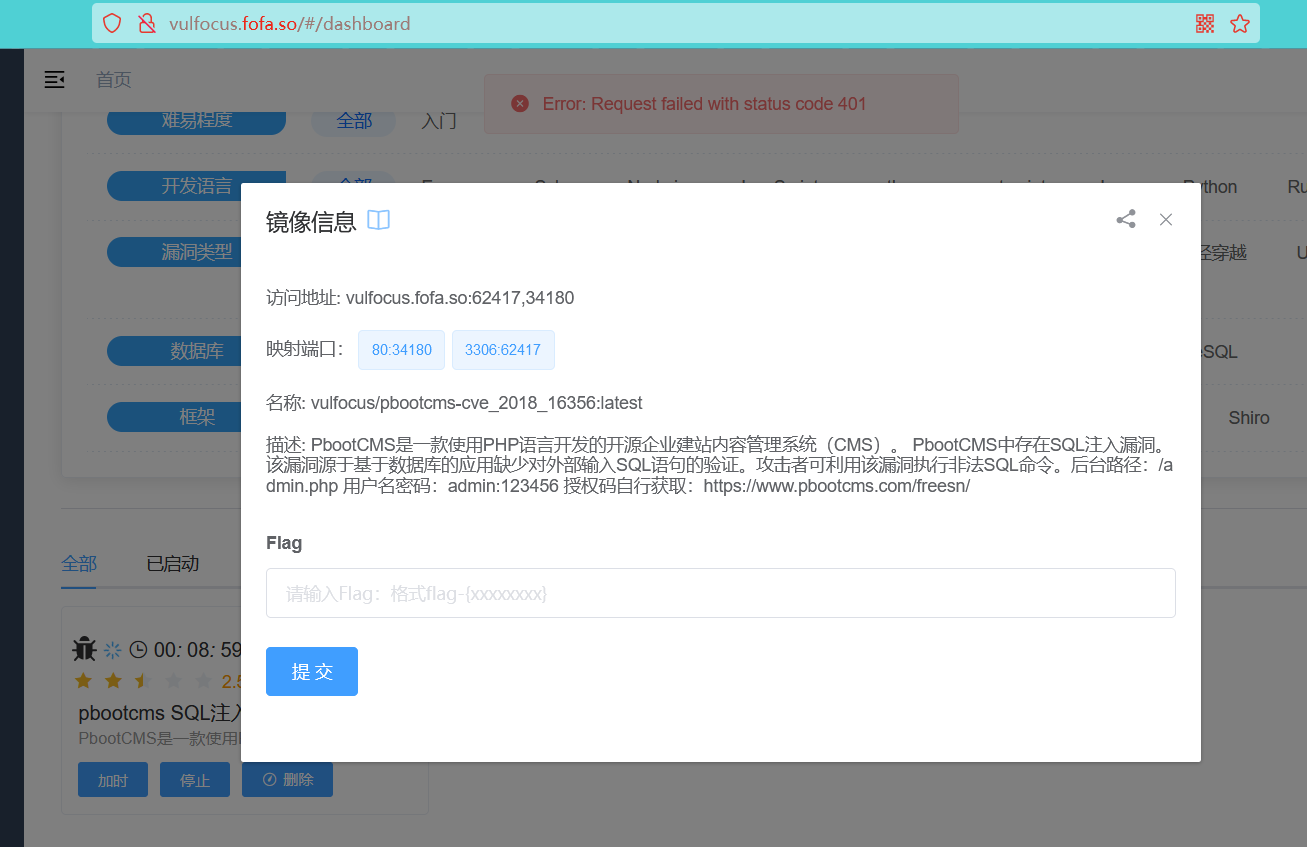
Task: Expand the 开发语言 filter category
Action: 196,186
